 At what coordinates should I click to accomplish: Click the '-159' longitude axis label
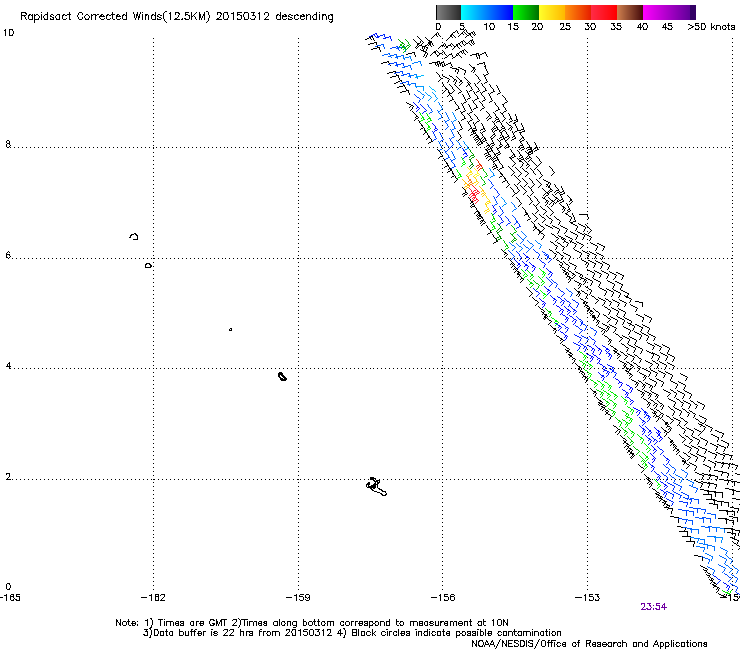point(298,598)
